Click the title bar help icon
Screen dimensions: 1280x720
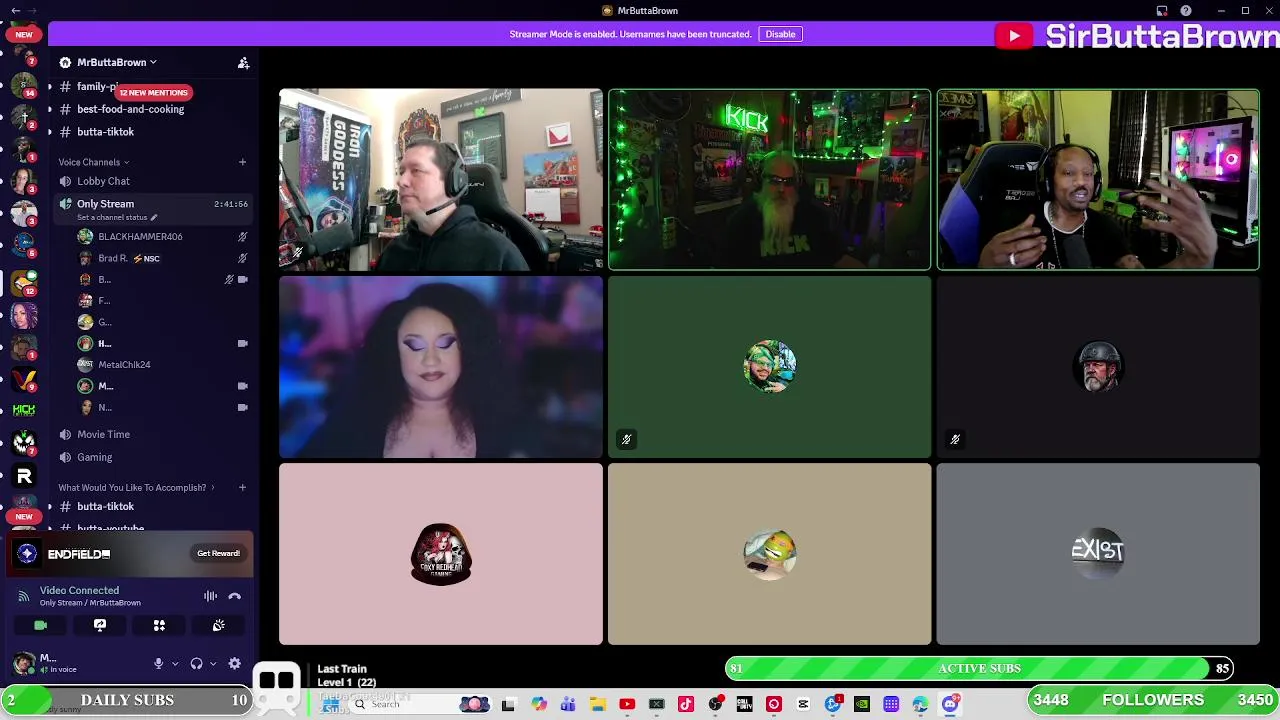coord(1186,11)
